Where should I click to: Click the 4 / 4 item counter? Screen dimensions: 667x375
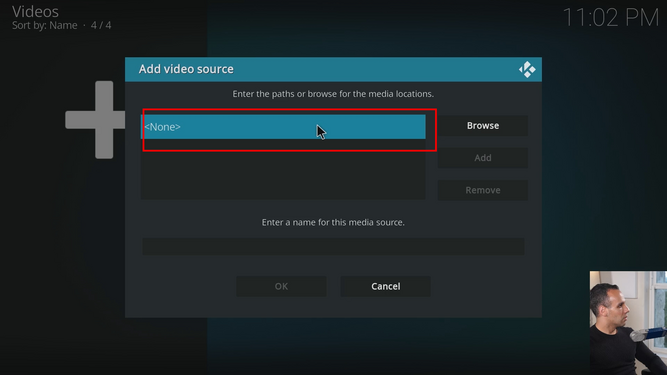coord(101,26)
